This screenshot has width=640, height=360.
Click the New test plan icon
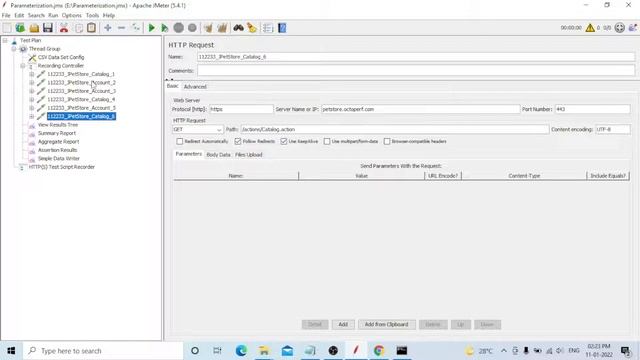tap(7, 28)
